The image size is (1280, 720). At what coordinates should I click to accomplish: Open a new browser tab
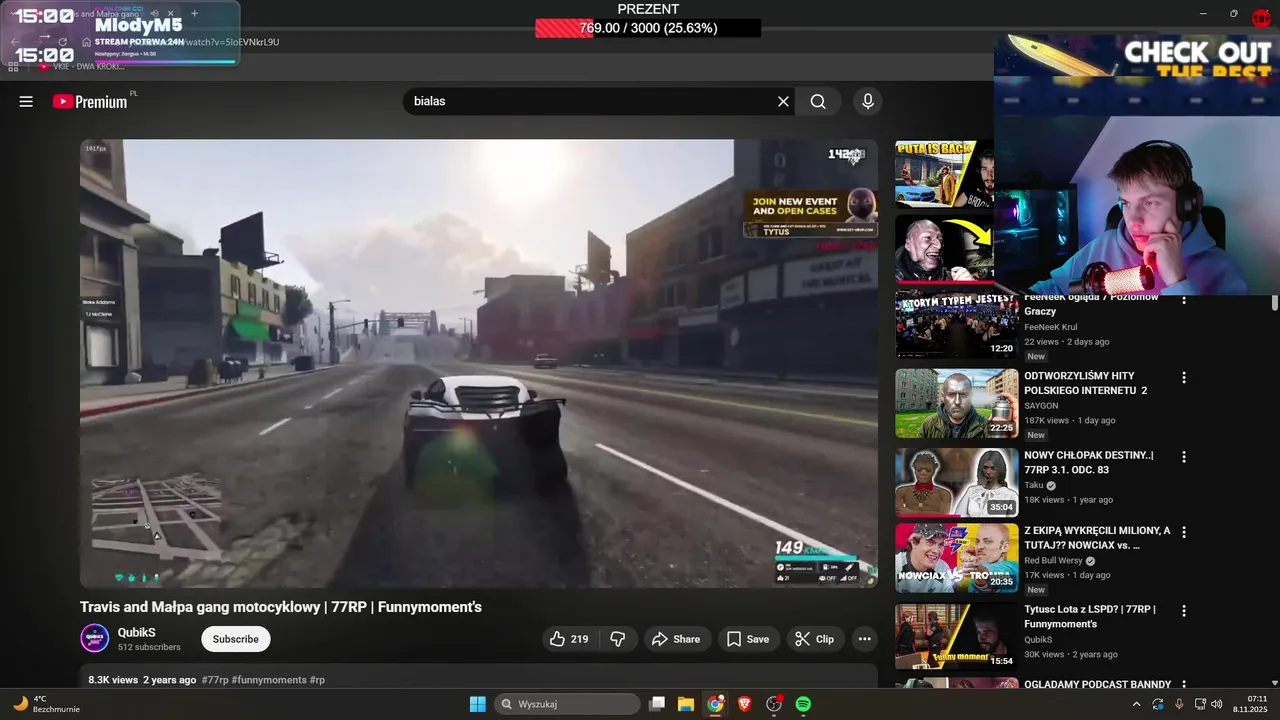[x=194, y=14]
